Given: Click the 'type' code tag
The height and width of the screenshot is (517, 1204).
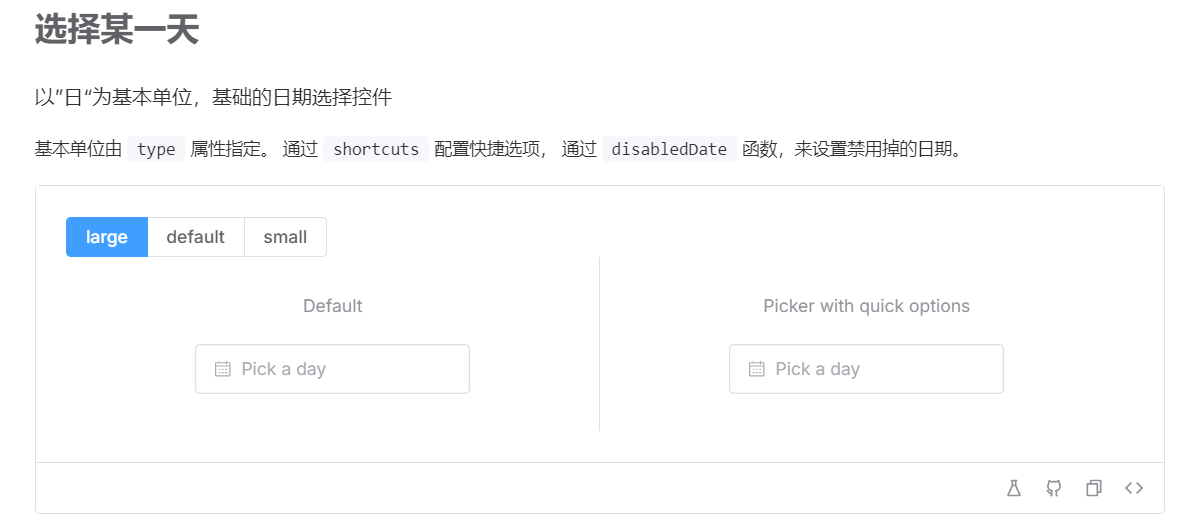Looking at the screenshot, I should pyautogui.click(x=156, y=150).
